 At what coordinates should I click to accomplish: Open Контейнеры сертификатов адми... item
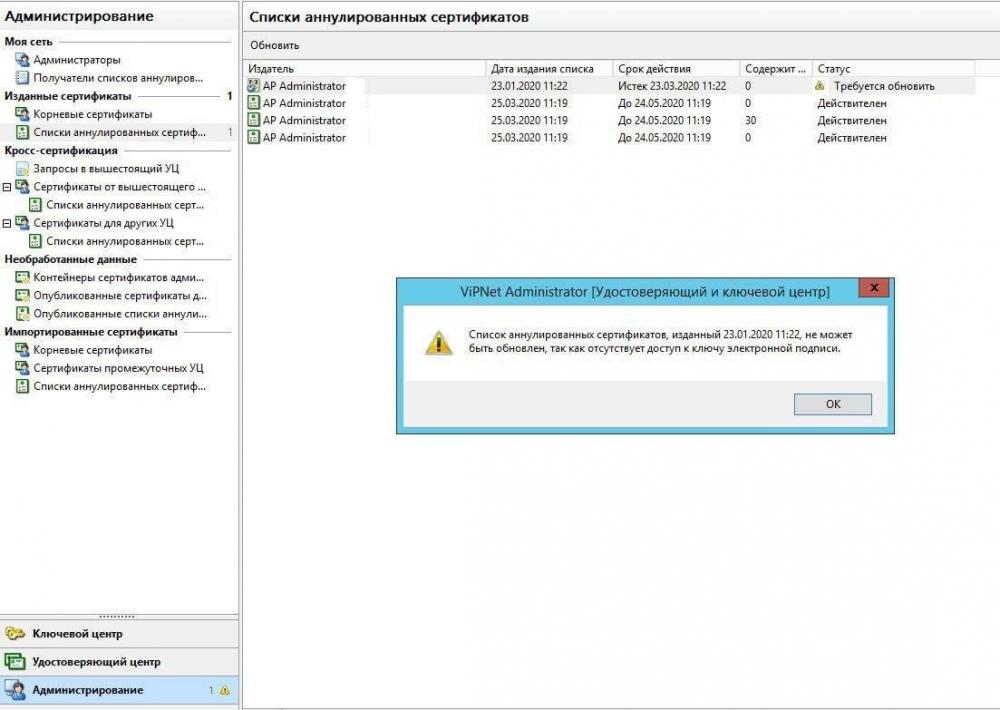(x=119, y=277)
